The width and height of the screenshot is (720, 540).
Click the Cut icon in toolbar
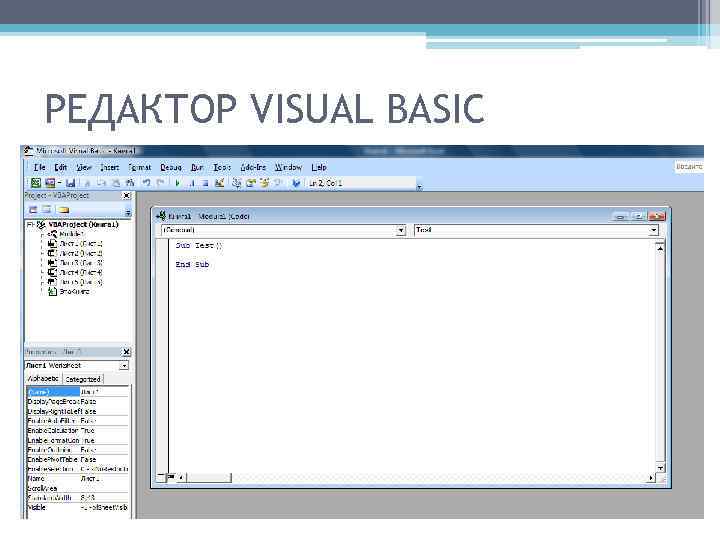pos(87,183)
